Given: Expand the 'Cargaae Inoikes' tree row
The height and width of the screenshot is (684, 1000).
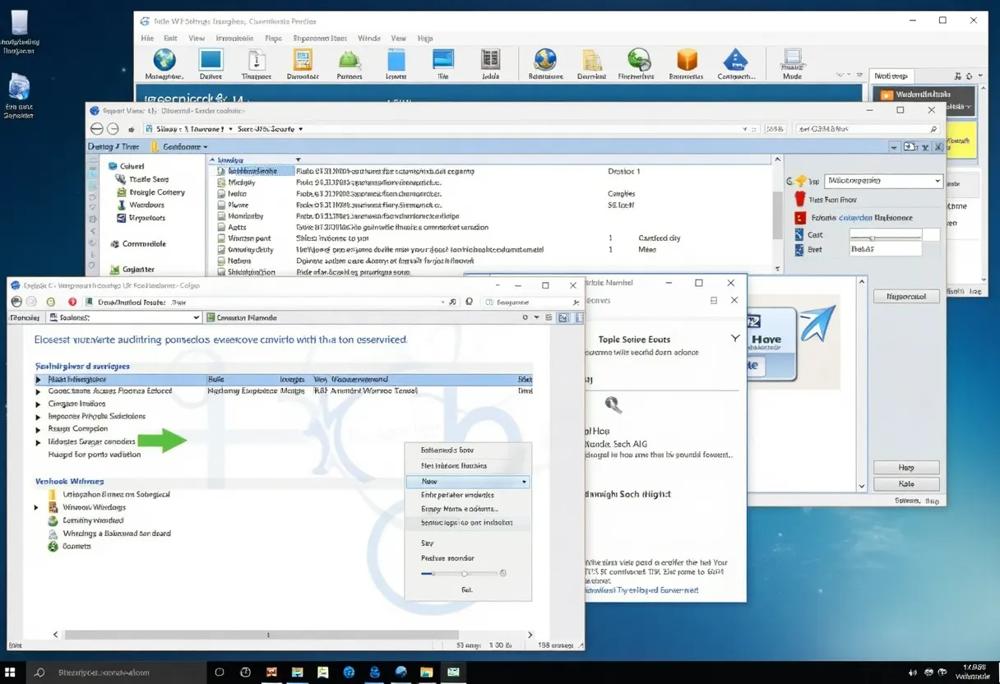Looking at the screenshot, I should 38,404.
